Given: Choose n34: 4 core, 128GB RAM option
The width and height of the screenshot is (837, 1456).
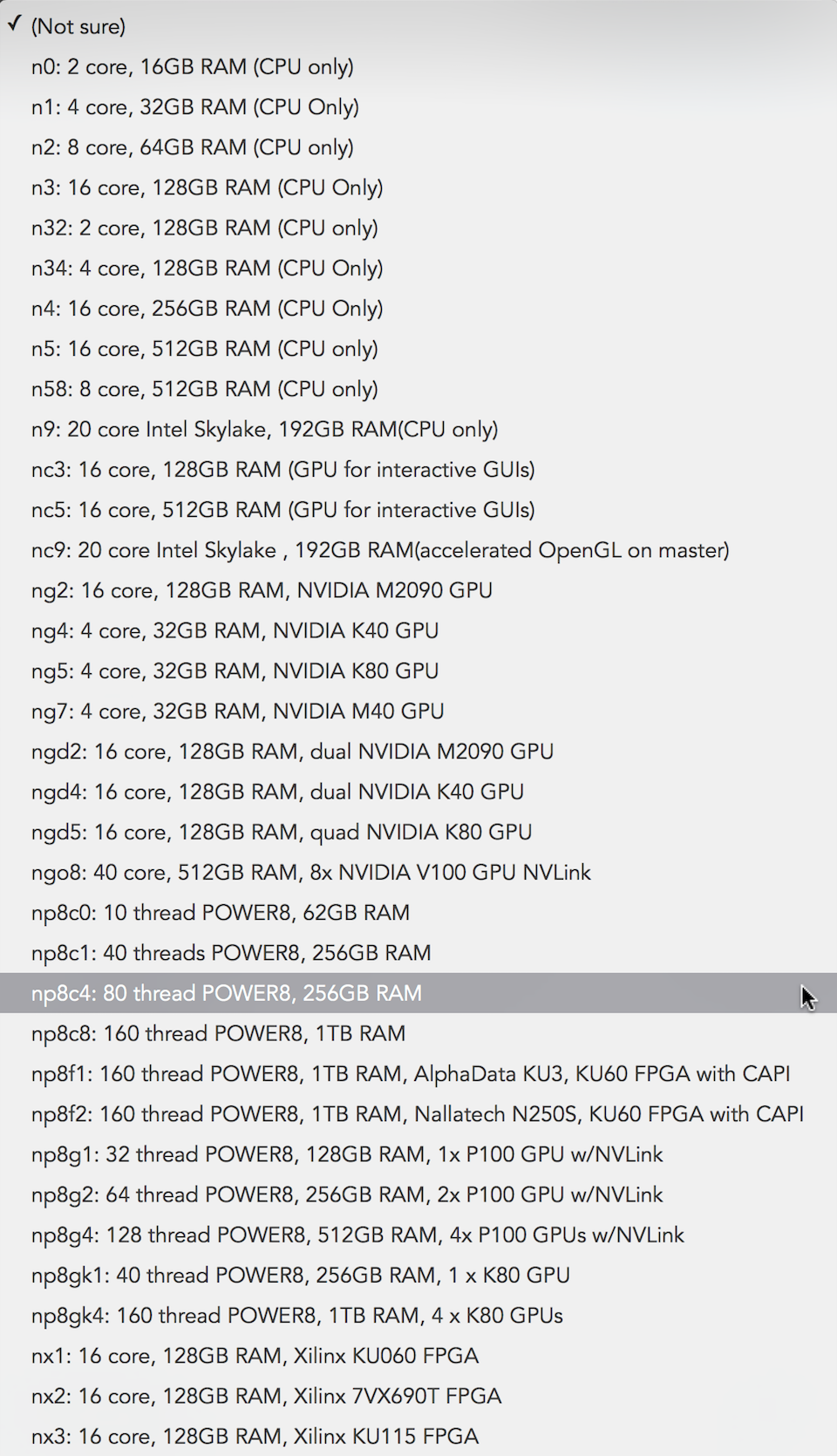Looking at the screenshot, I should [418, 268].
